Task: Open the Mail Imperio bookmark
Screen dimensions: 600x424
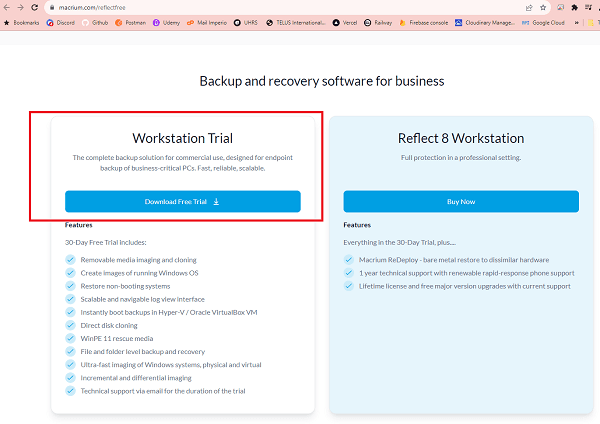Action: point(207,23)
